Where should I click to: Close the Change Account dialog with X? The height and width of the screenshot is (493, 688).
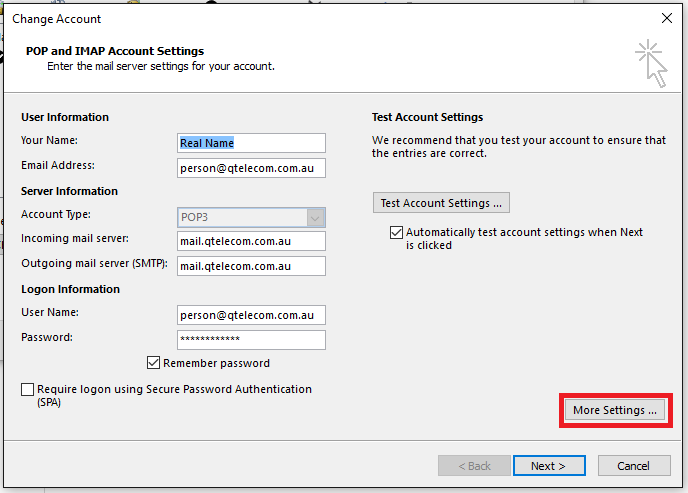667,18
